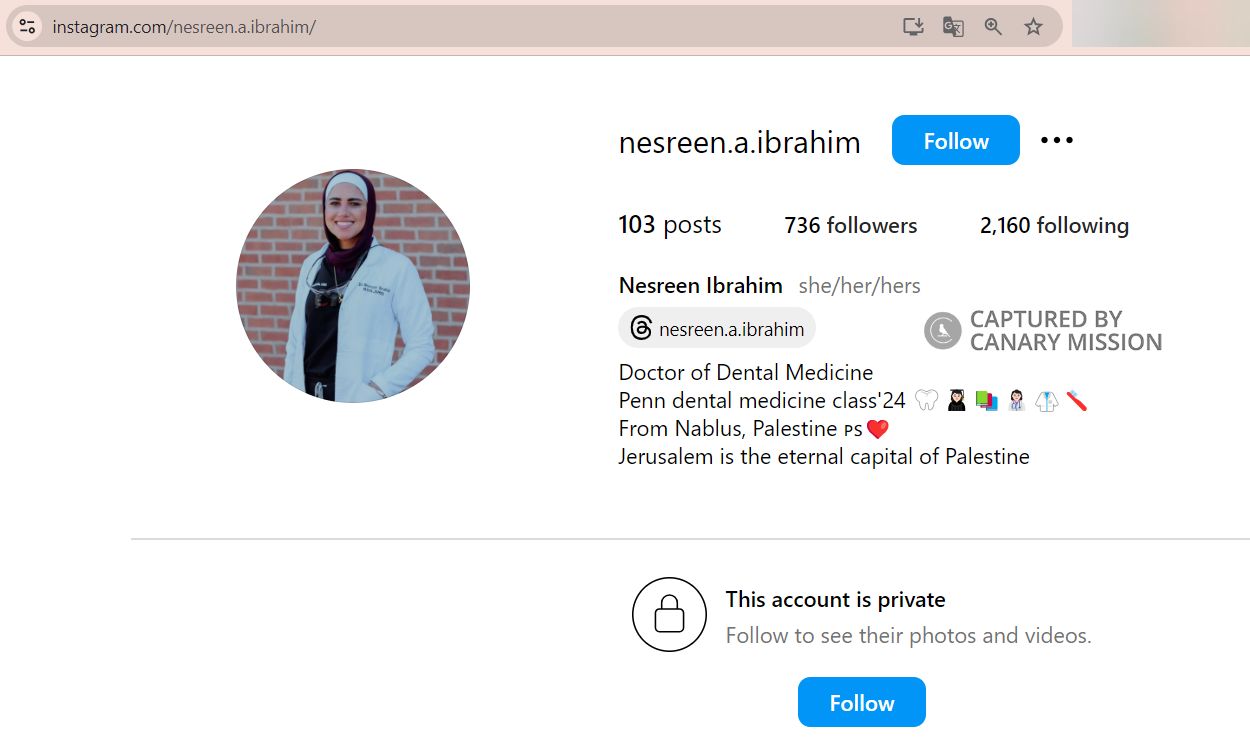Bookmark this page with the star icon
The height and width of the screenshot is (743, 1250).
(x=1034, y=27)
